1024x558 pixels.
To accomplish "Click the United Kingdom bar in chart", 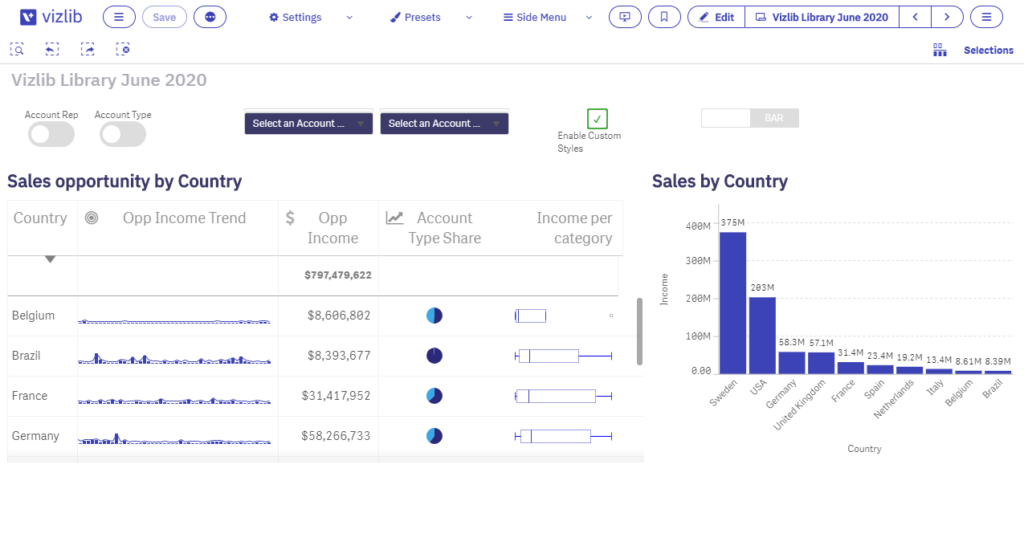I will [x=821, y=363].
